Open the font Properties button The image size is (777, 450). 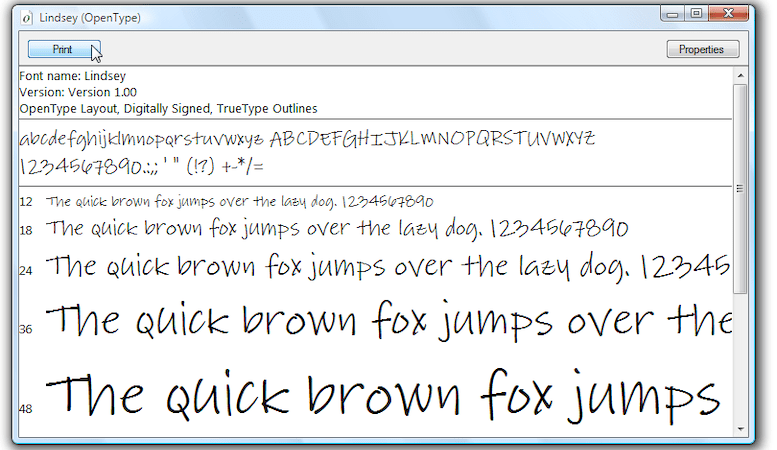(703, 49)
